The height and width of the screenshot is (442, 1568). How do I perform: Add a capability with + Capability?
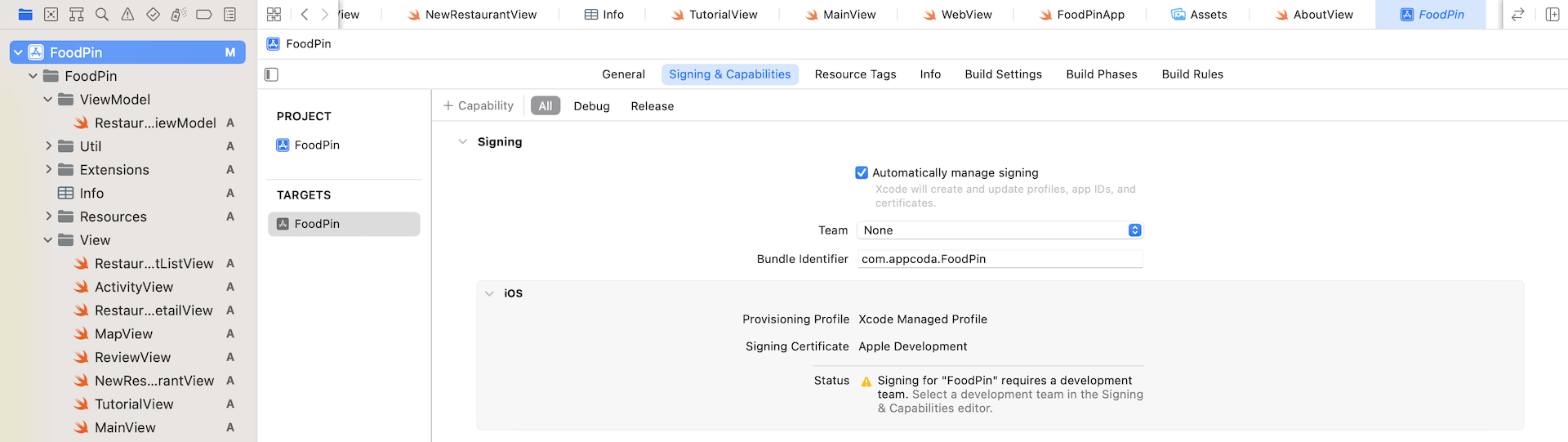click(479, 106)
